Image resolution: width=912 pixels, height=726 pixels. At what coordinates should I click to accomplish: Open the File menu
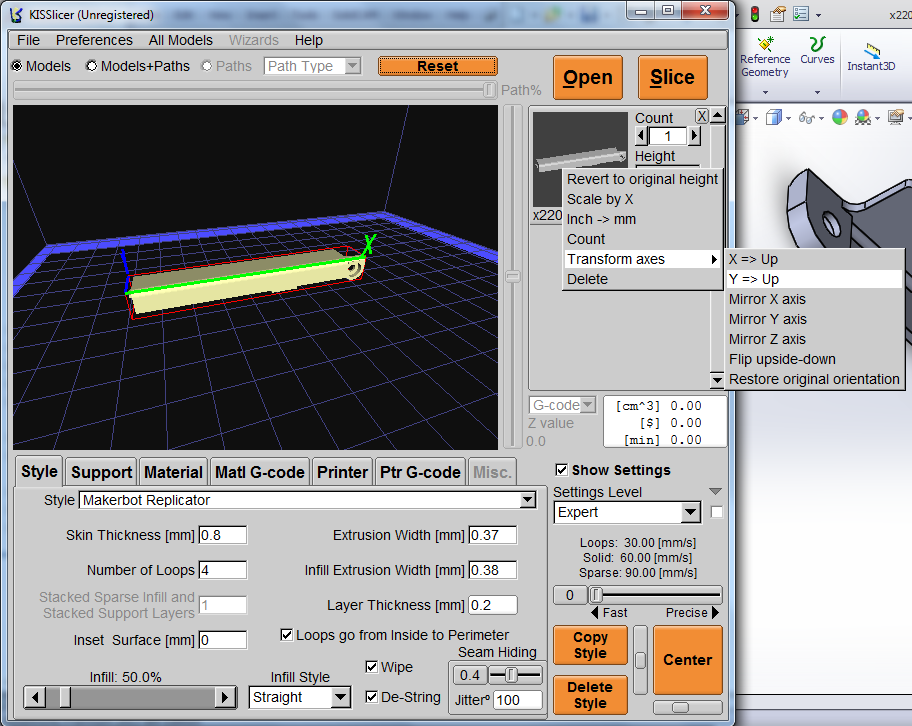click(x=28, y=40)
